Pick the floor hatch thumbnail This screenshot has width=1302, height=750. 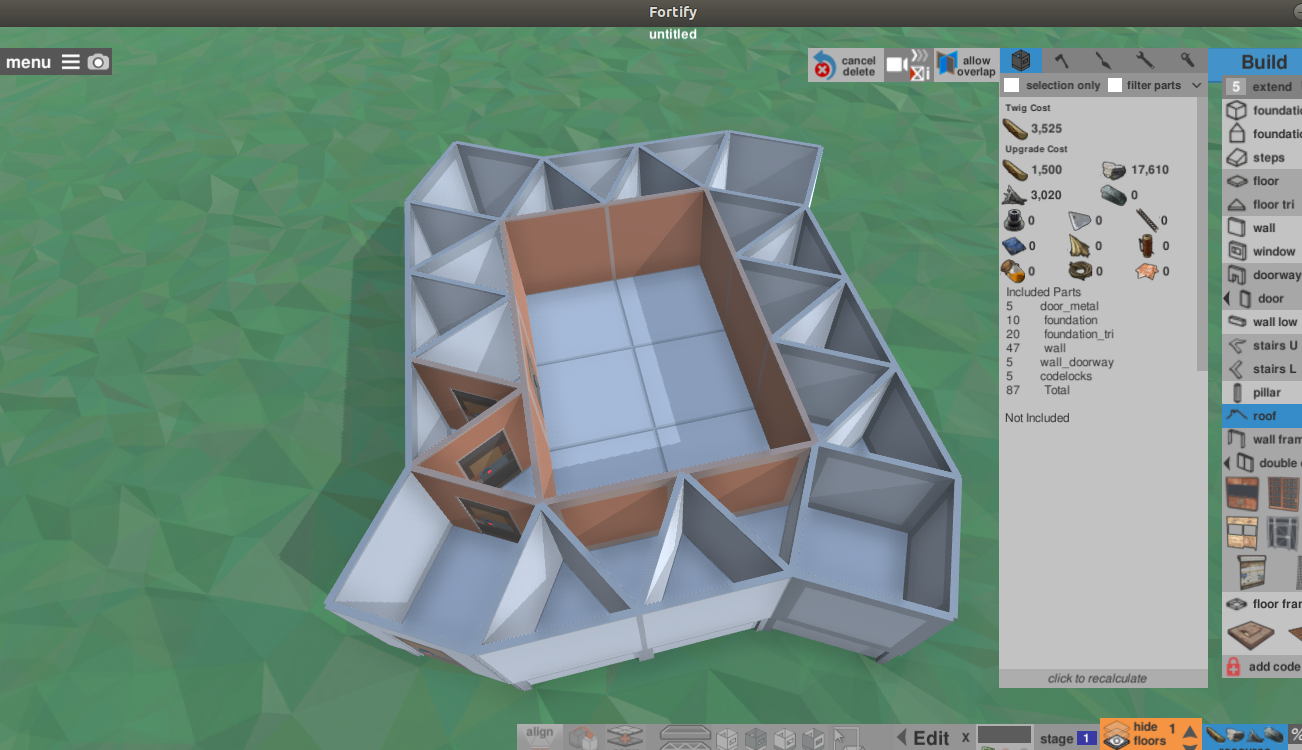[1250, 634]
